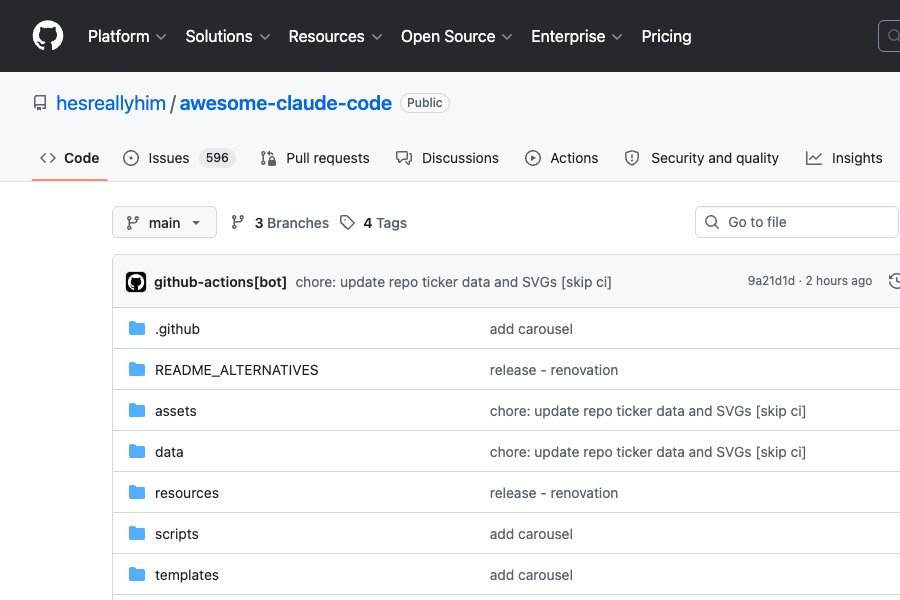Open the .github folder name
The height and width of the screenshot is (600, 900).
177,329
